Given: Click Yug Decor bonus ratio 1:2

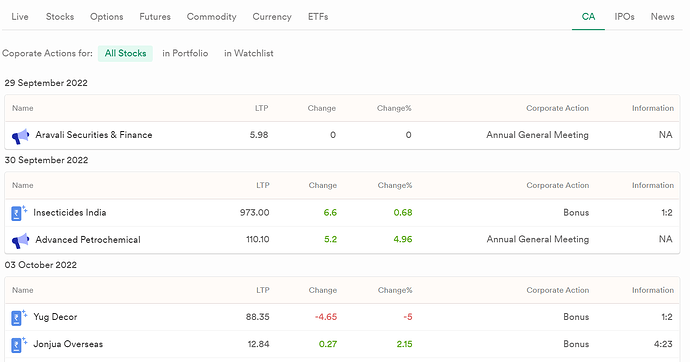Looking at the screenshot, I should click(x=667, y=317).
